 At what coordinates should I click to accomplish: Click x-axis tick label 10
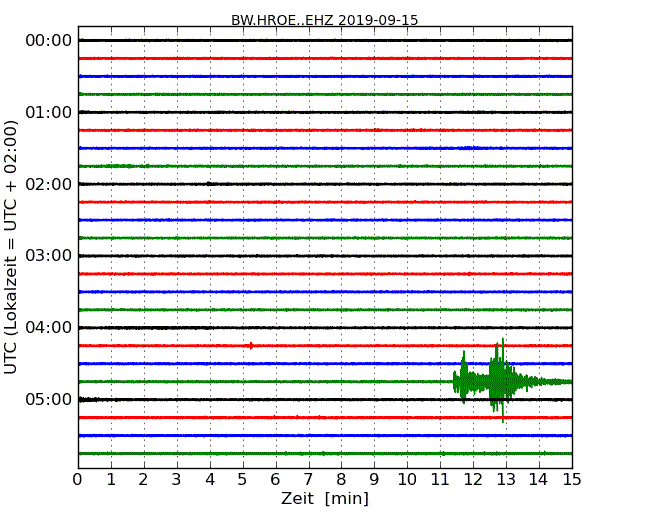click(x=407, y=480)
